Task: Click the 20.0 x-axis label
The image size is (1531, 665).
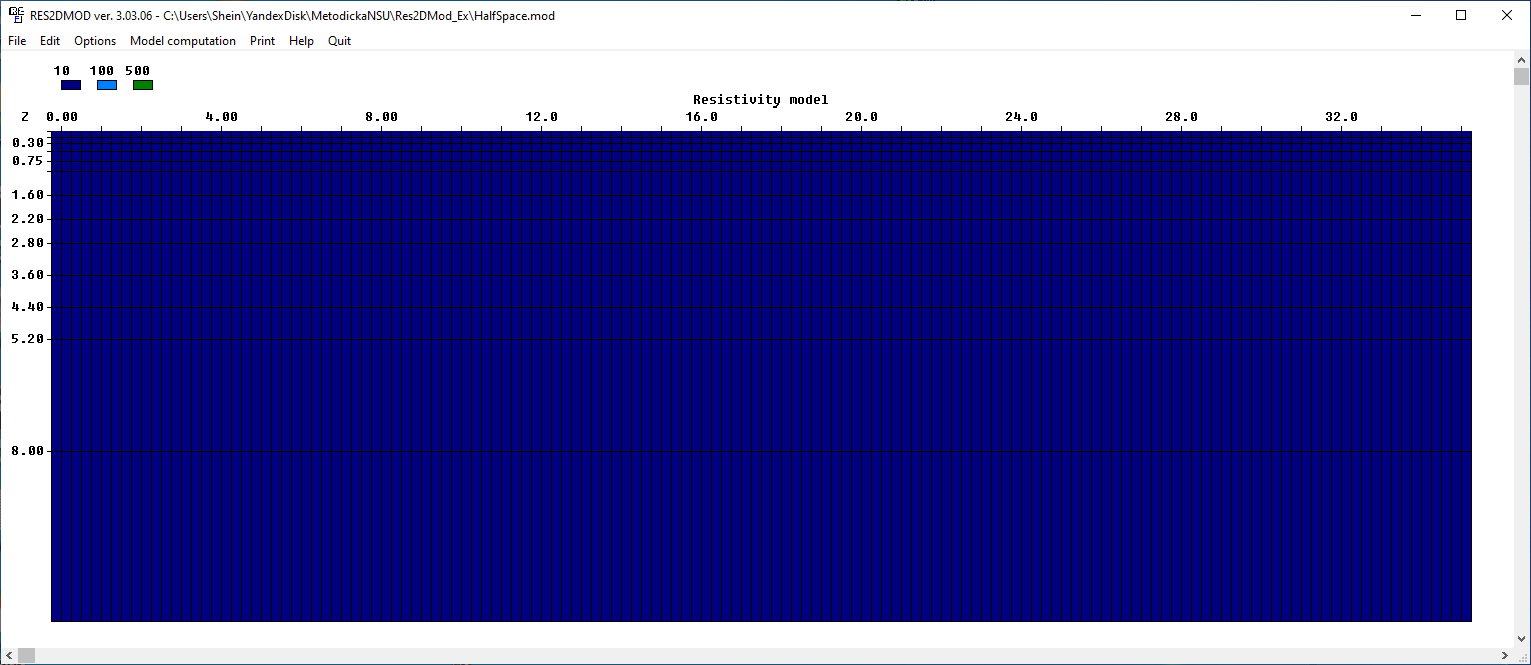Action: (x=862, y=117)
